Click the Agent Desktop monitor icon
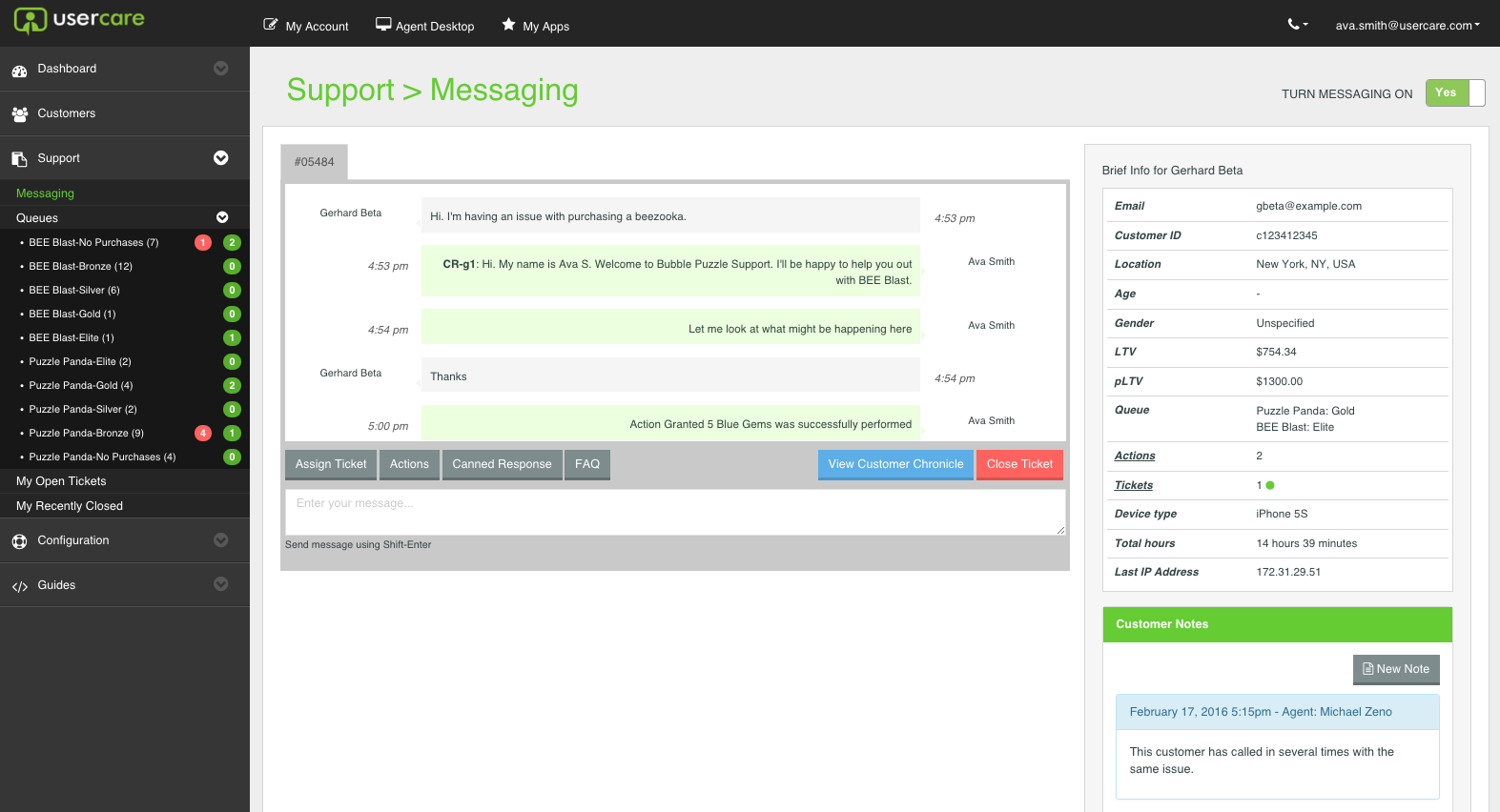 coord(383,24)
